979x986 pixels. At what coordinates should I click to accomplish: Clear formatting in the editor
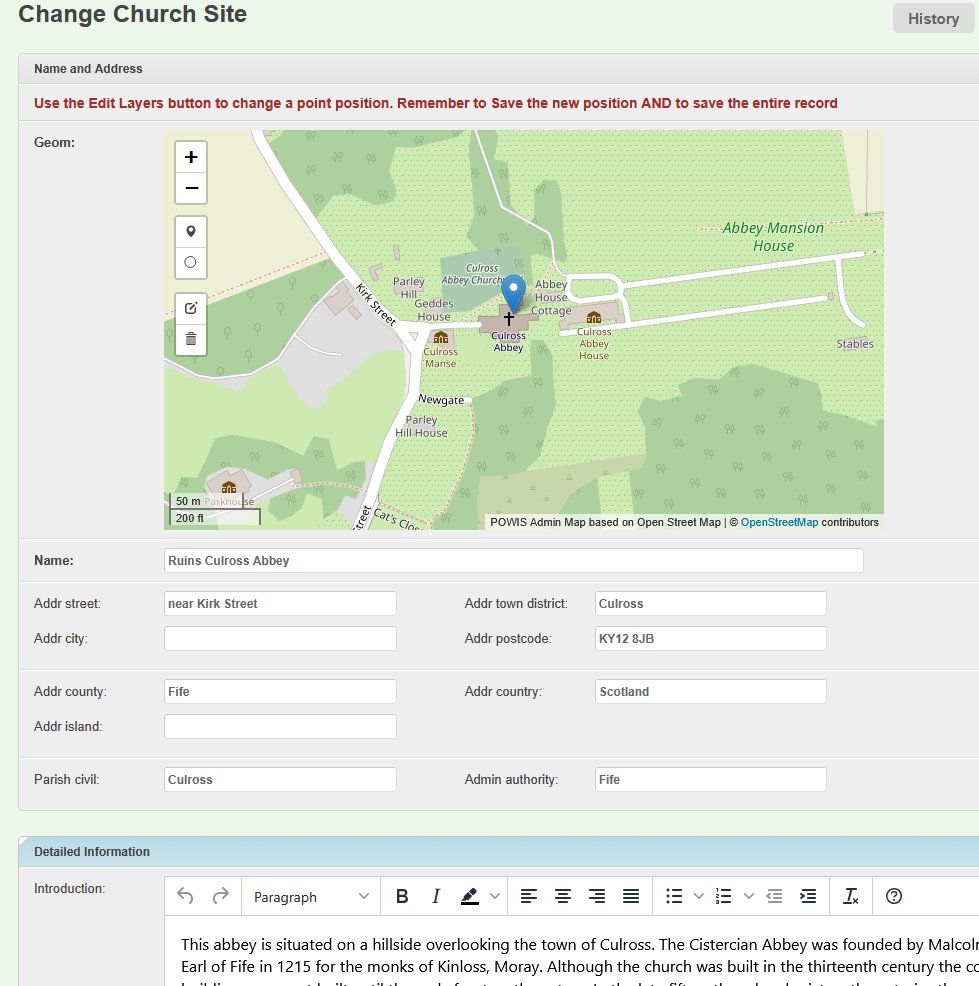(851, 896)
